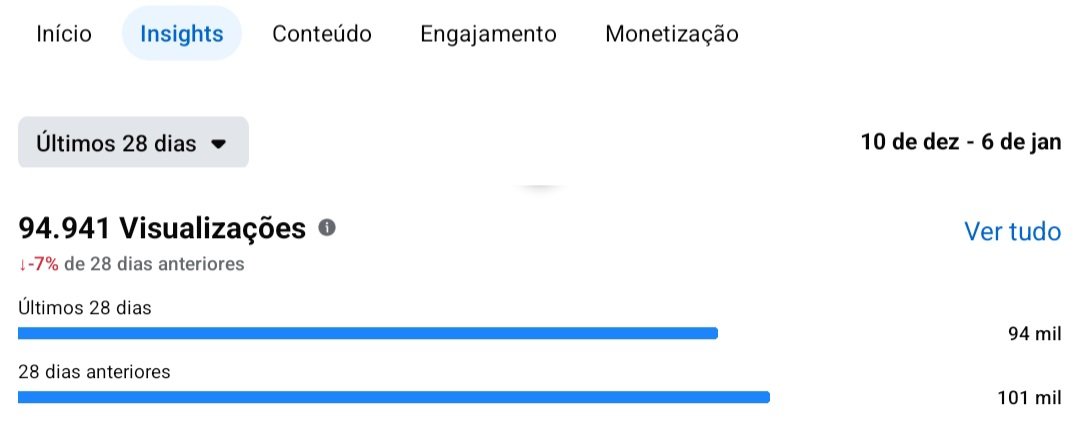Open the Engajamento tab
1080x444 pixels.
(x=488, y=34)
